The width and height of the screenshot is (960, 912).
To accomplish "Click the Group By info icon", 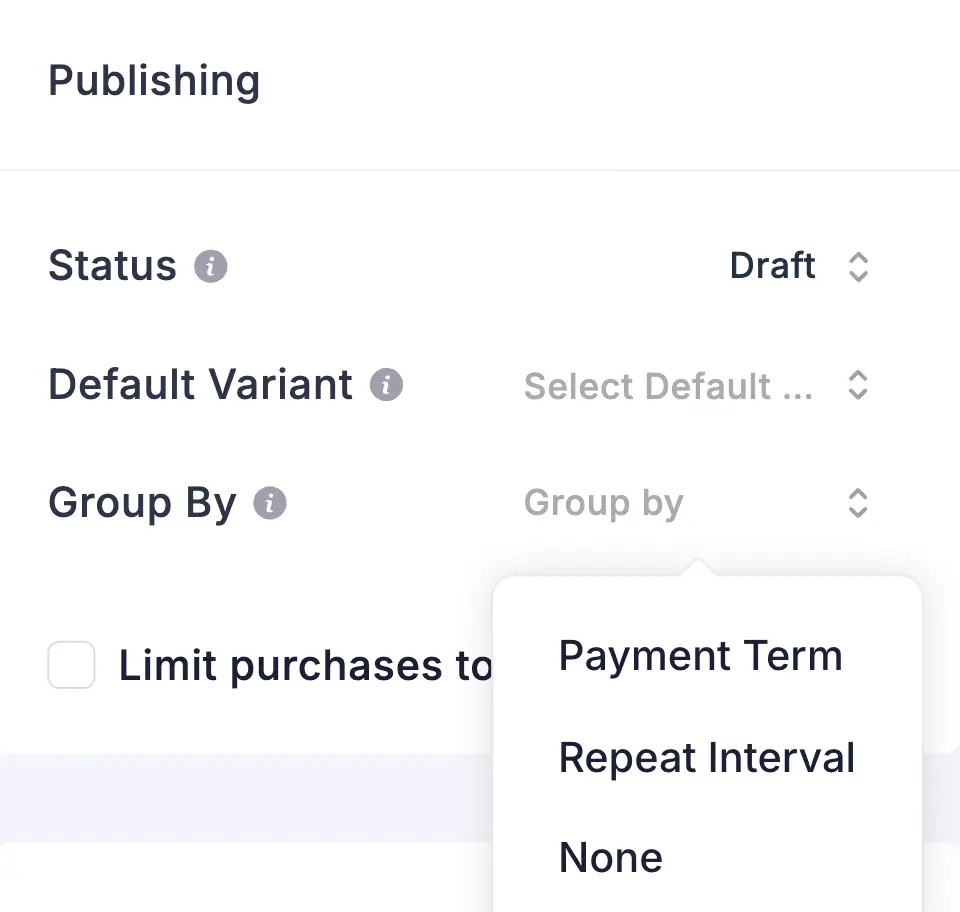I will pos(270,503).
